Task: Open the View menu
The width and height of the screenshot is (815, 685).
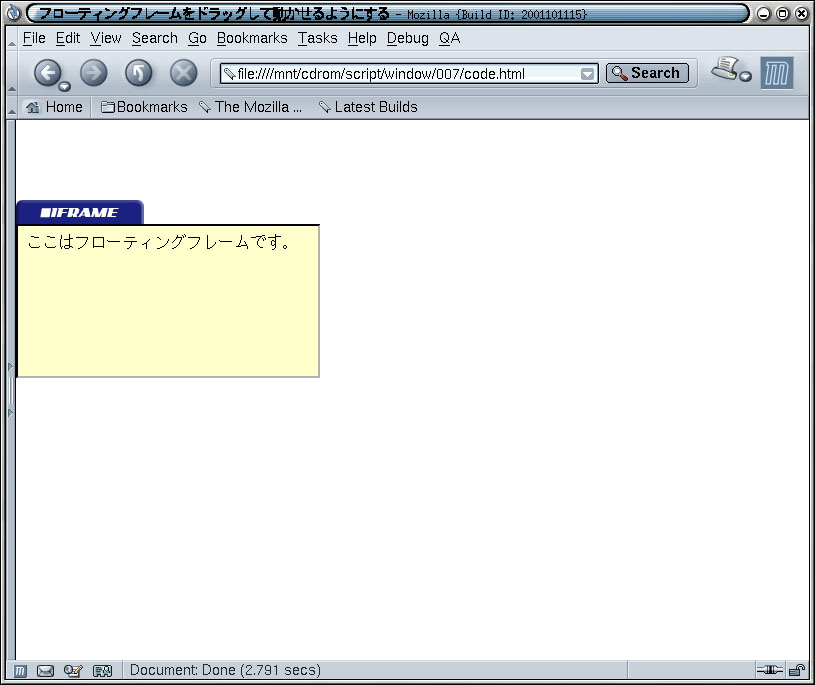Action: coord(106,38)
